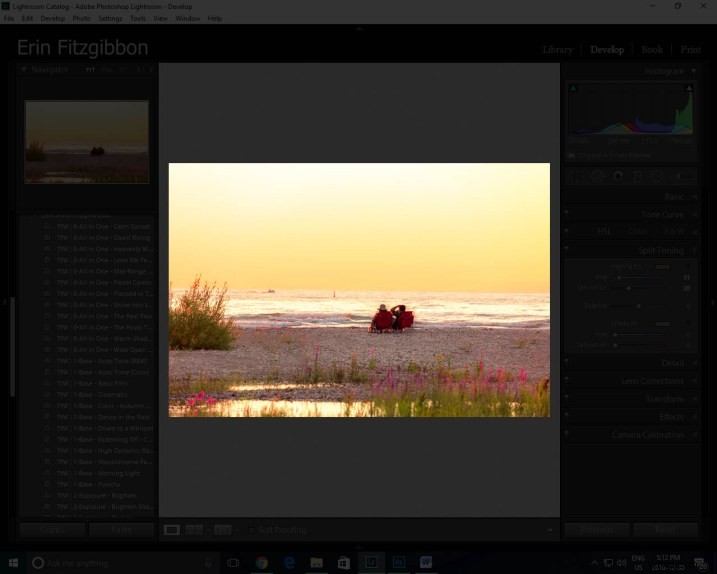Select the Graduated Filter tool
The image size is (717, 574).
637,177
